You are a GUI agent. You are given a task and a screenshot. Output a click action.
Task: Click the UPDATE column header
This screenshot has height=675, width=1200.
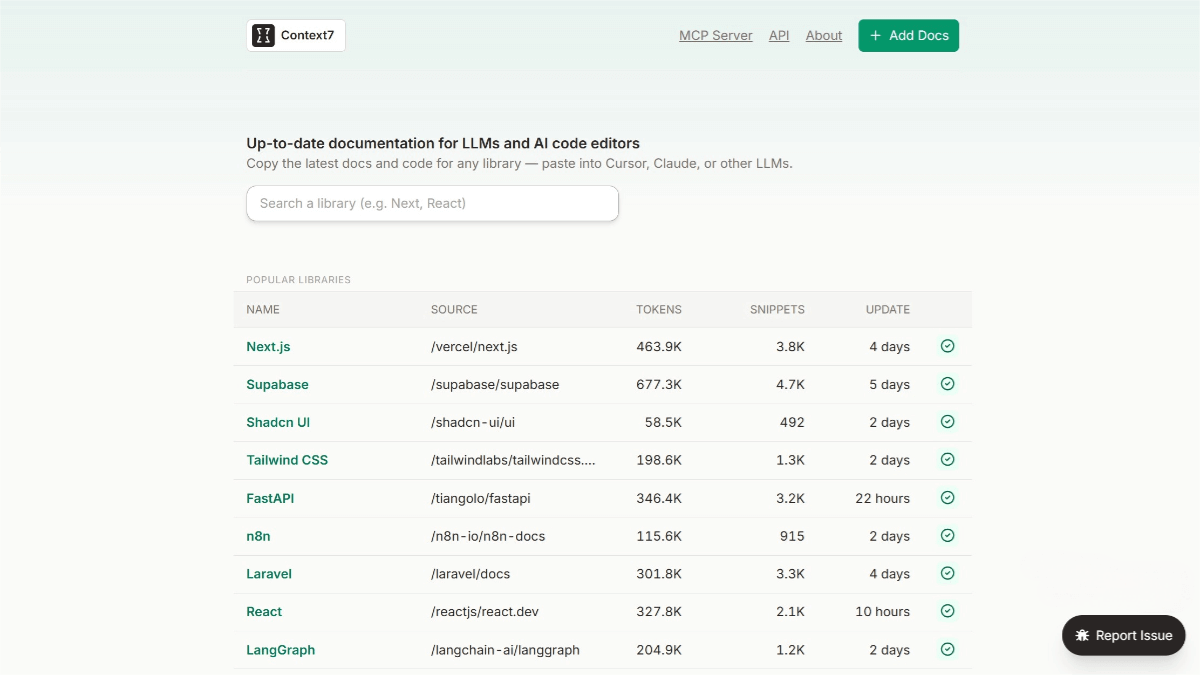(887, 310)
